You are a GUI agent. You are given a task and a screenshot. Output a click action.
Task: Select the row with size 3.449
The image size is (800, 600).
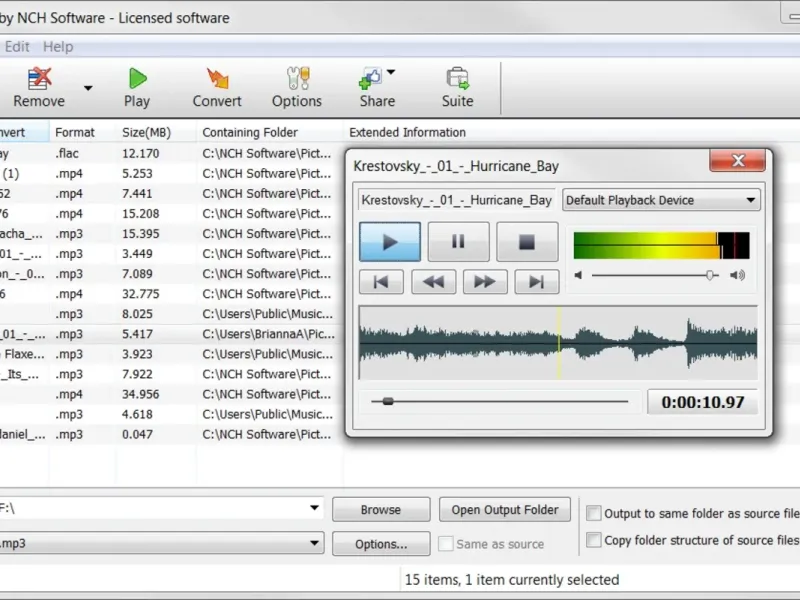(171, 254)
